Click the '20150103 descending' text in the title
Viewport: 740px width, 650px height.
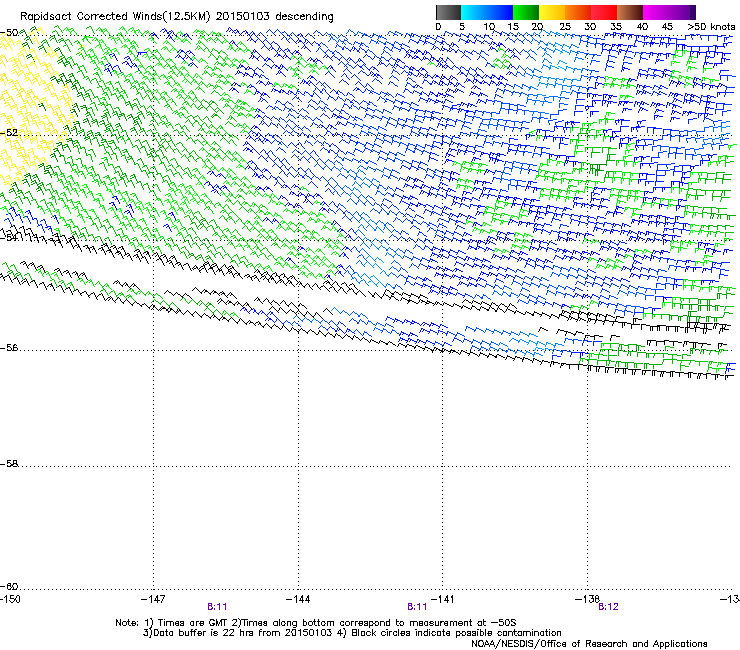[275, 17]
